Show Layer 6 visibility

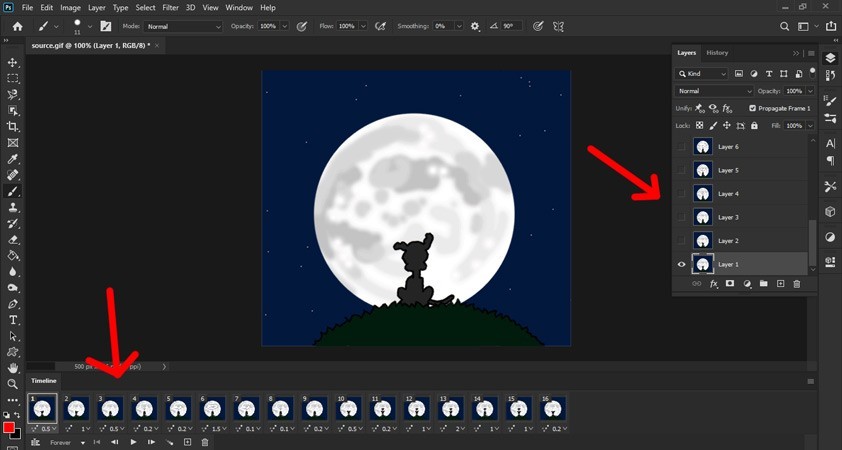point(682,147)
